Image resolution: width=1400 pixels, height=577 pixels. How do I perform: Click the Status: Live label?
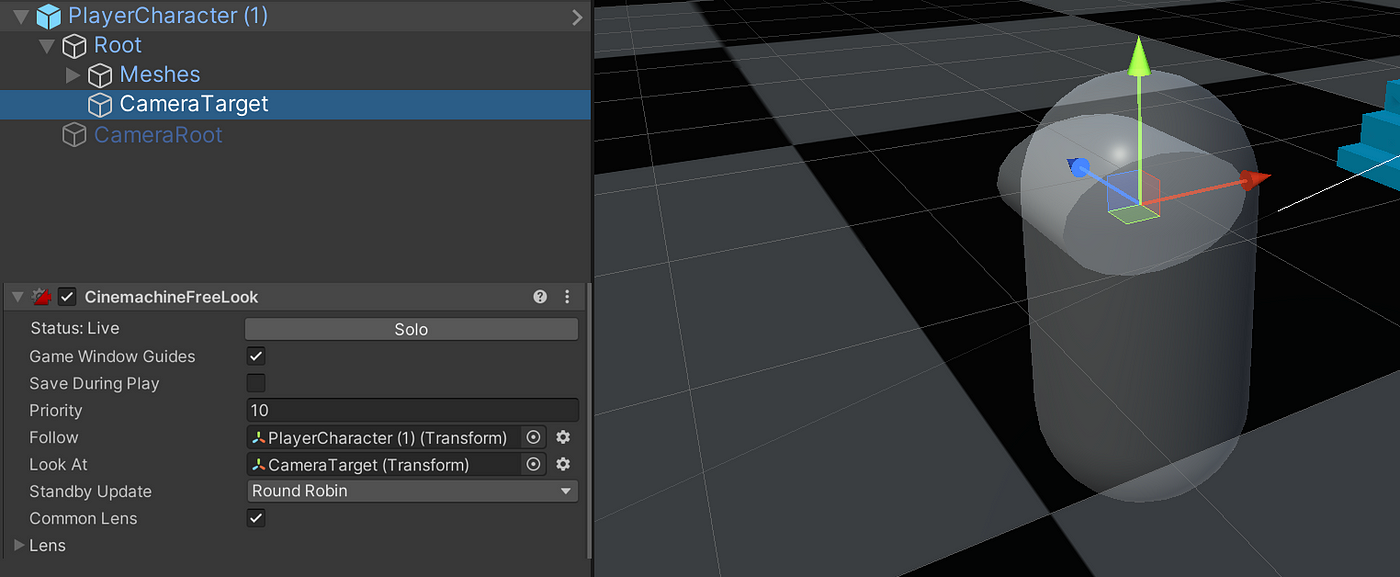coord(74,329)
